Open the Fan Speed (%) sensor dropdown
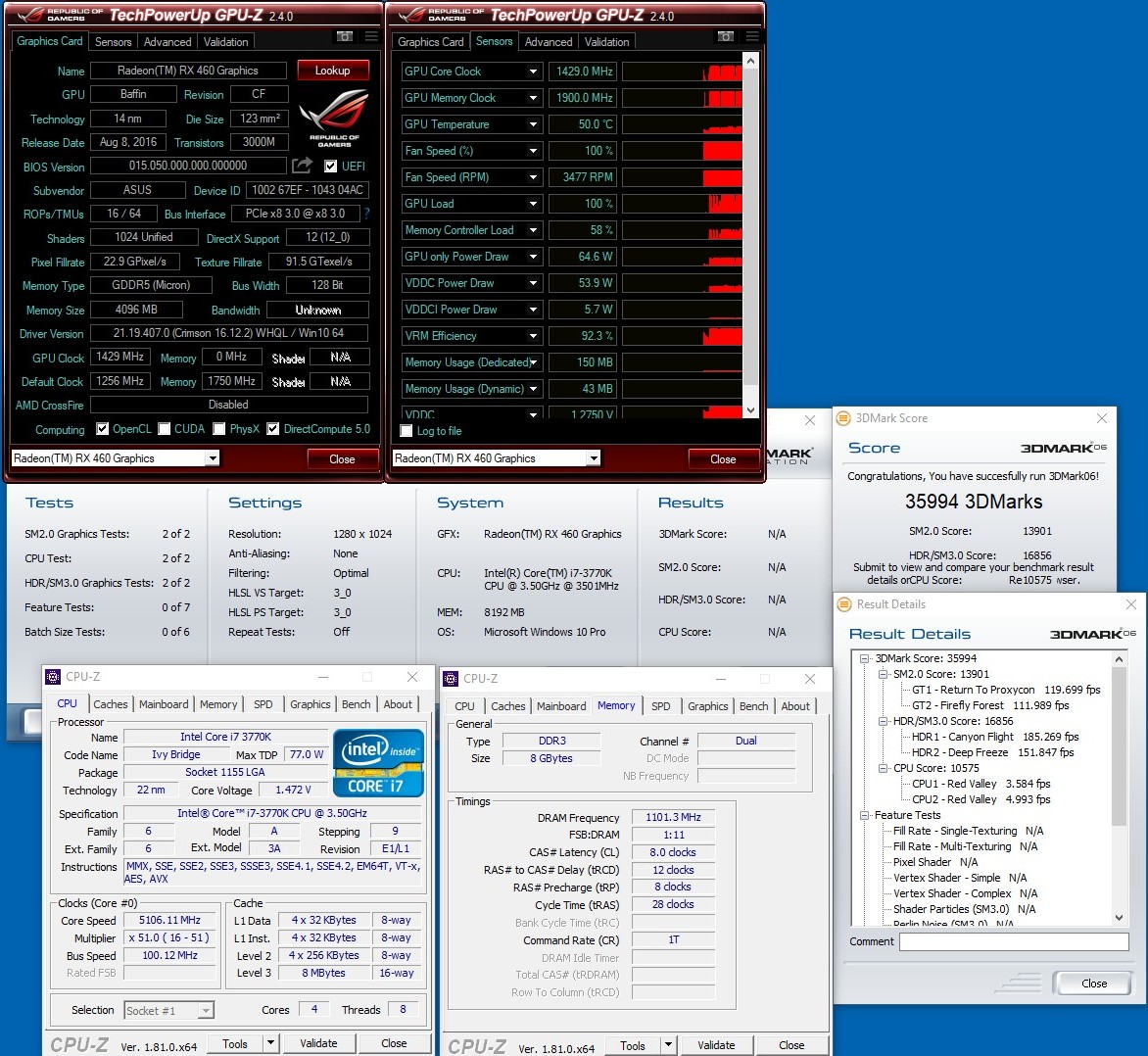This screenshot has height=1056, width=1148. tap(534, 151)
